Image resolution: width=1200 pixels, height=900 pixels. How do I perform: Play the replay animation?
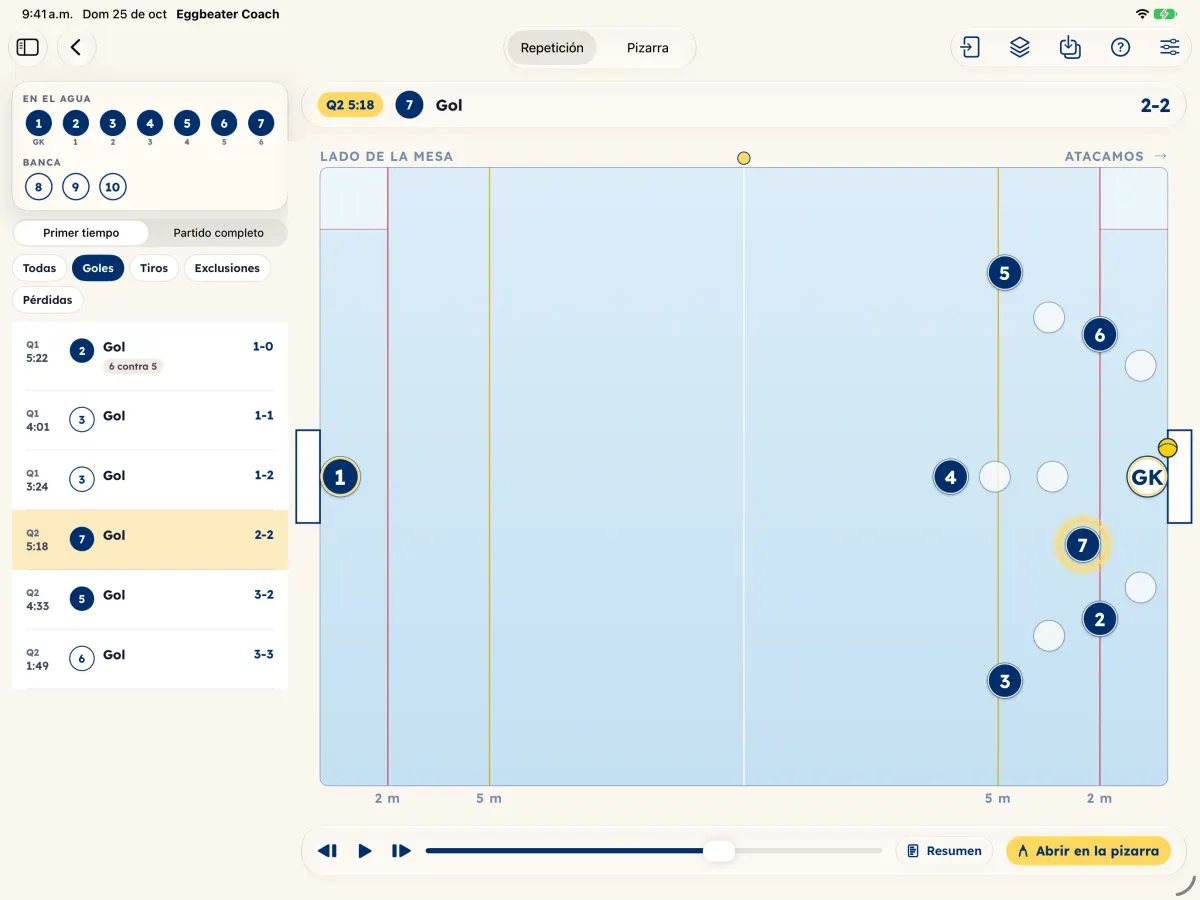365,851
